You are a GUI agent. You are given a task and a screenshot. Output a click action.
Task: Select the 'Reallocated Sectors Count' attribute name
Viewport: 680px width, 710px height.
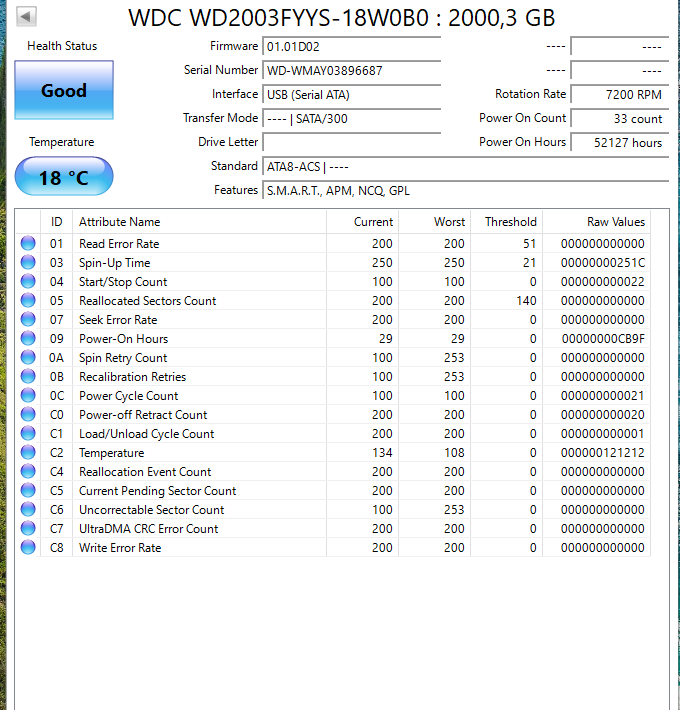coord(148,301)
